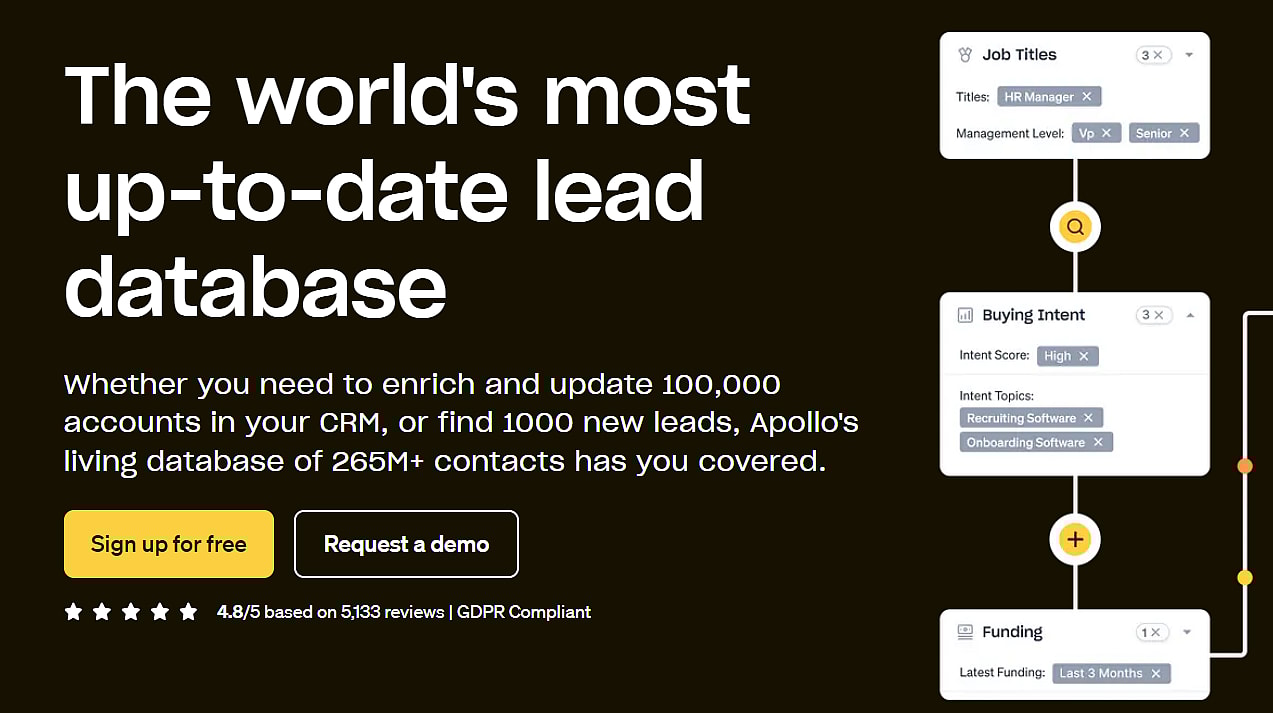Click Sign up for free button
Image resolution: width=1273 pixels, height=713 pixels.
point(169,544)
